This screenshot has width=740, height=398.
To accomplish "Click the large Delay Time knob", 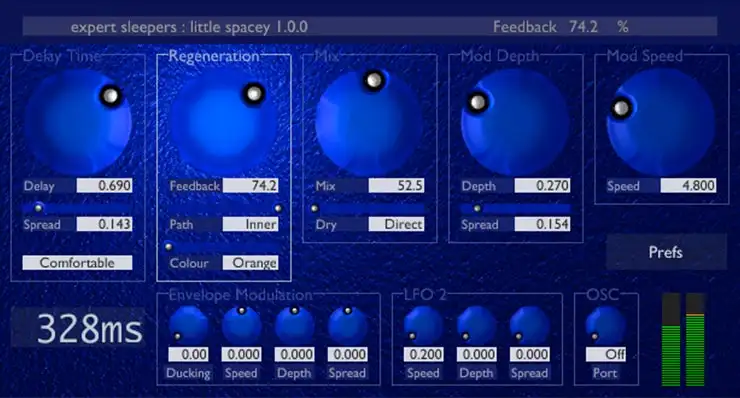I will pyautogui.click(x=78, y=123).
